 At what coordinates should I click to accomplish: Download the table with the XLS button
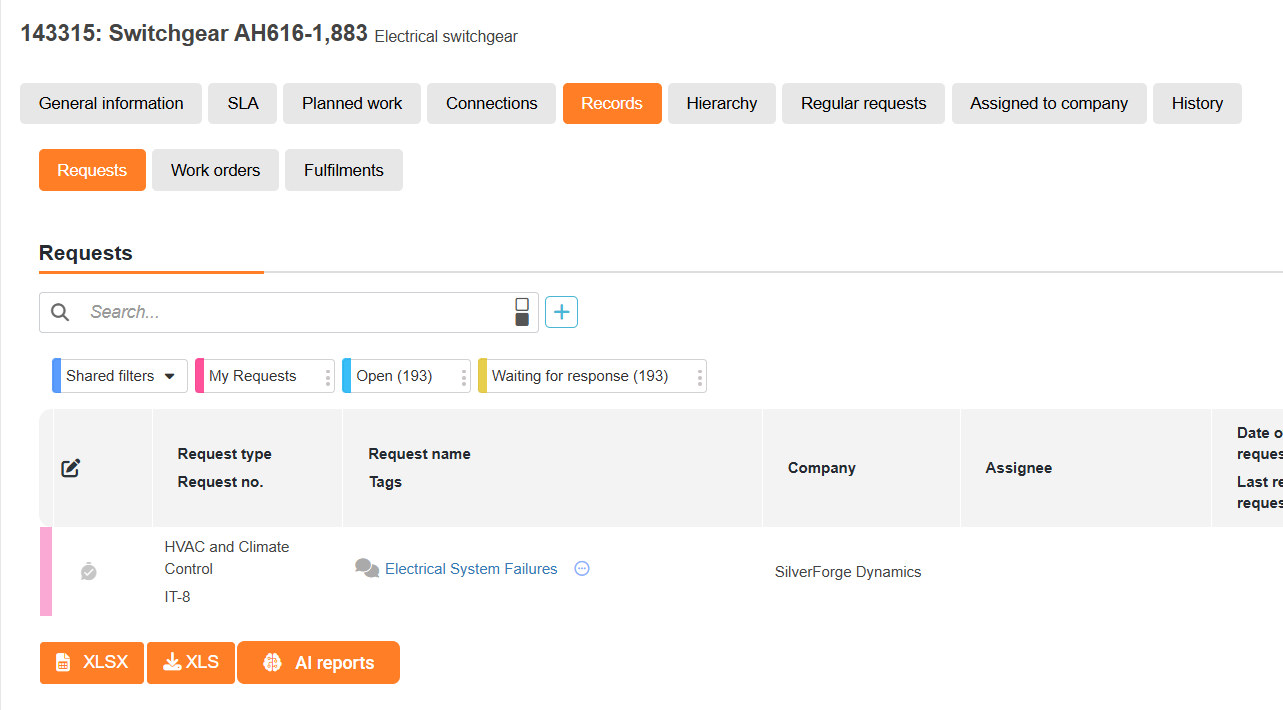(191, 662)
